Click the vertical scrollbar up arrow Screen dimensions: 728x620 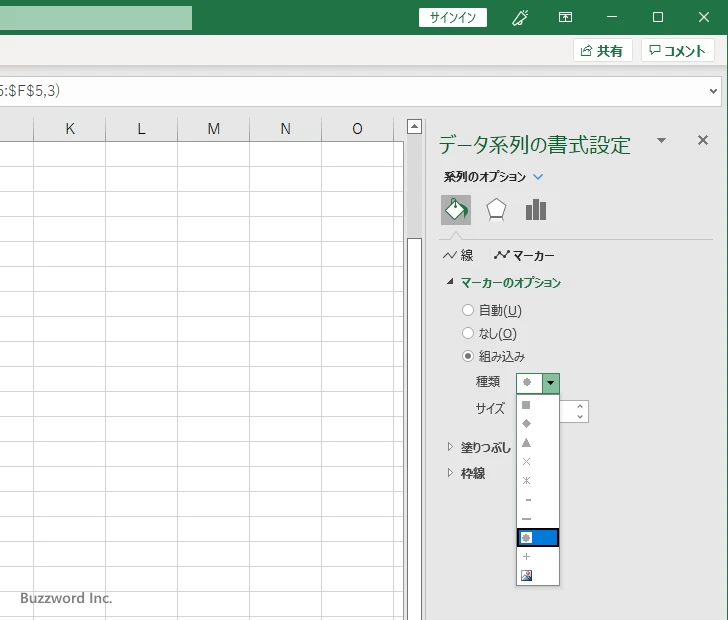pyautogui.click(x=414, y=126)
